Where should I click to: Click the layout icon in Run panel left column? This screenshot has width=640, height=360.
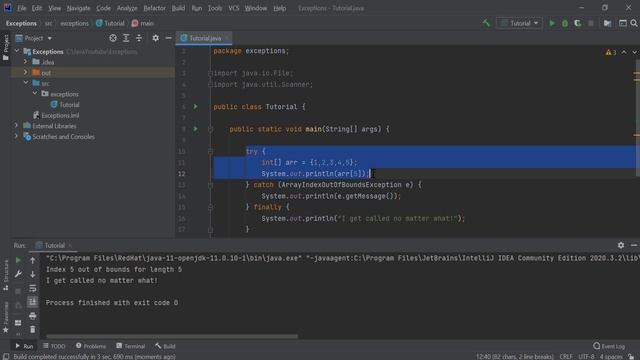point(18,323)
